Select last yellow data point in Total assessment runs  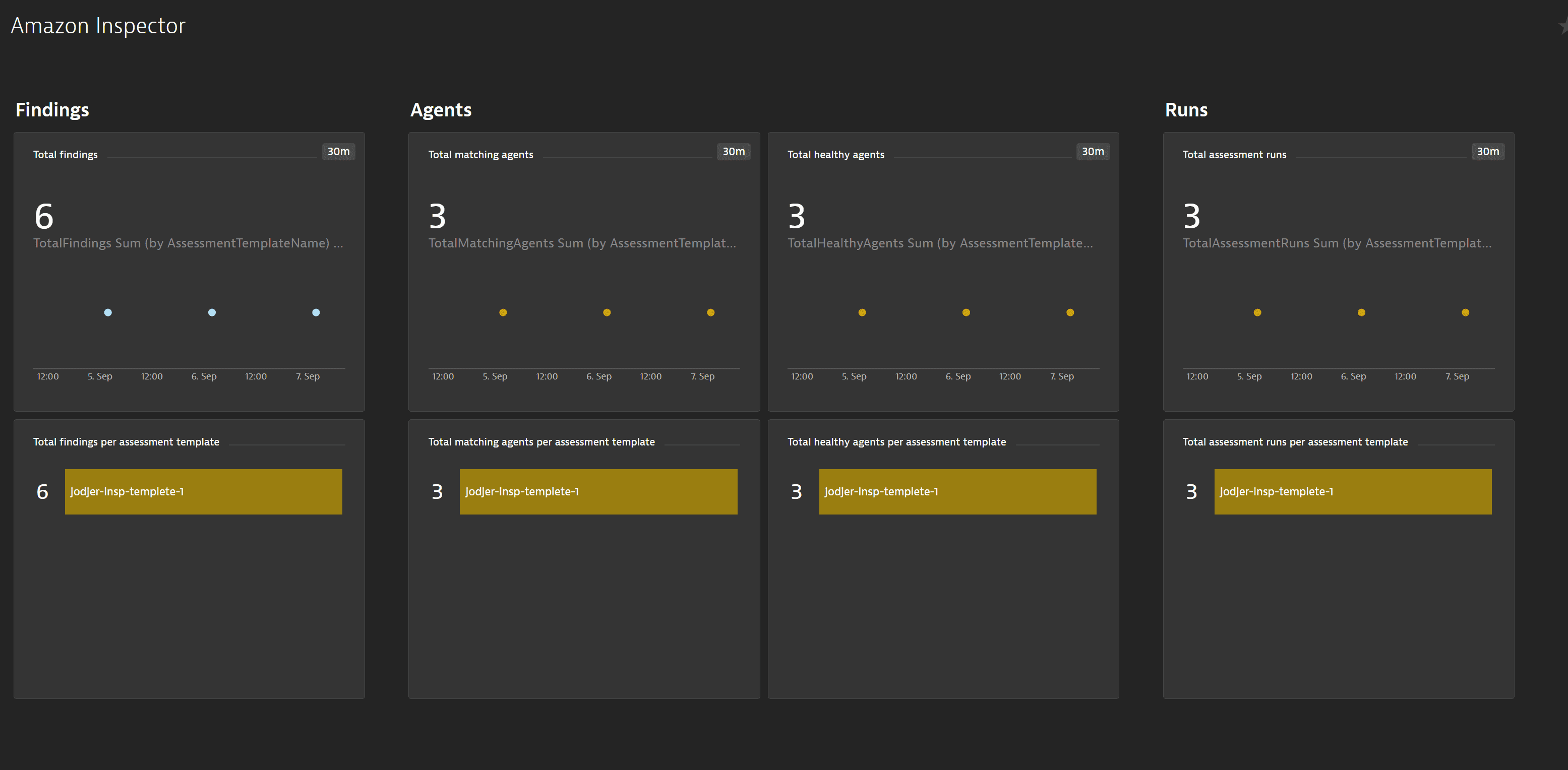[1466, 312]
